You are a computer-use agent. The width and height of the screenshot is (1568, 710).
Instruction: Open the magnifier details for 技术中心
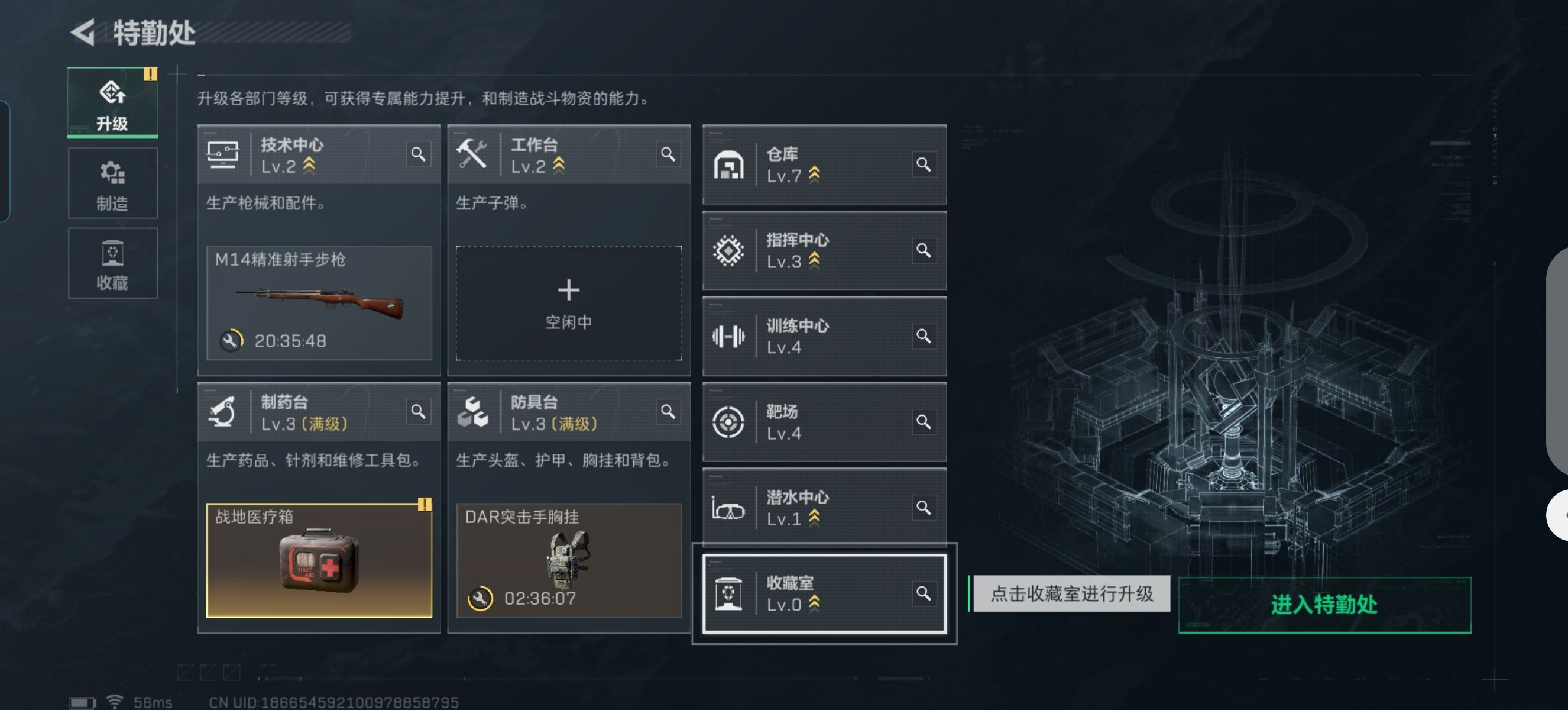point(417,154)
